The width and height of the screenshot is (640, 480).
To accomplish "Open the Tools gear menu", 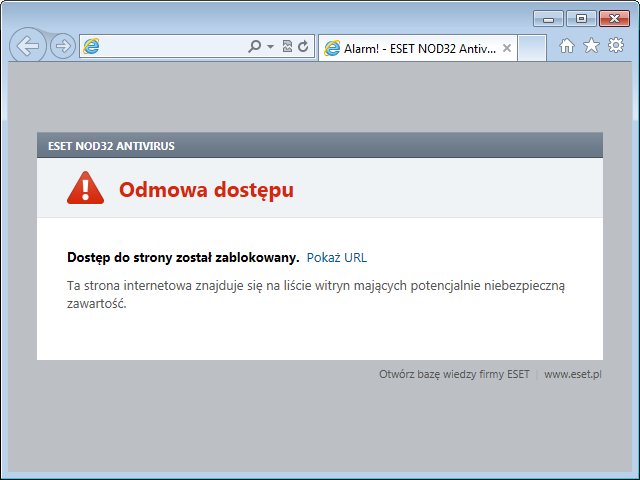I will 616,45.
